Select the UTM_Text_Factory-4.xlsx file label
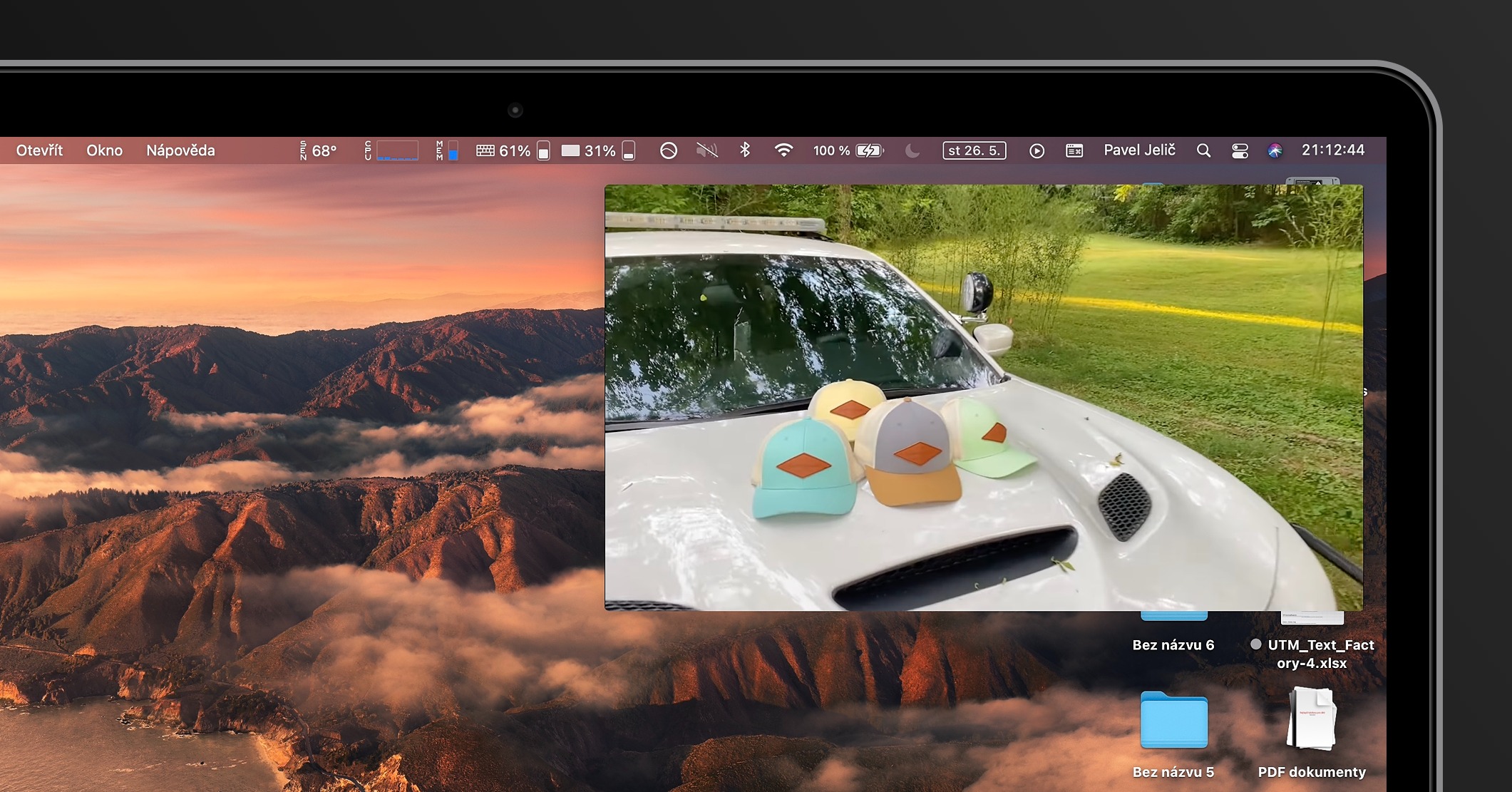Screen dimensions: 1512x792 [x=1312, y=654]
